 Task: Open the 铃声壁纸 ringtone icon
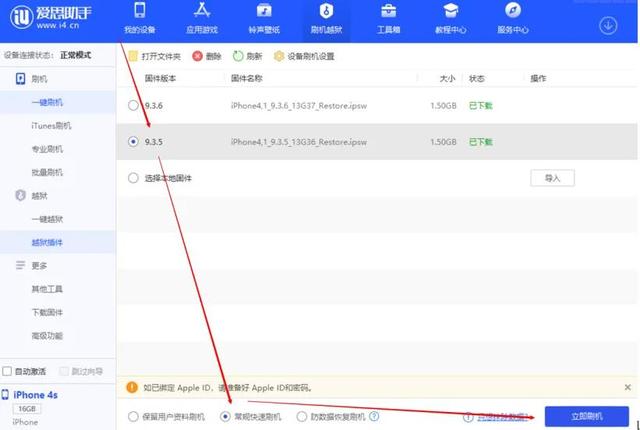pyautogui.click(x=264, y=11)
